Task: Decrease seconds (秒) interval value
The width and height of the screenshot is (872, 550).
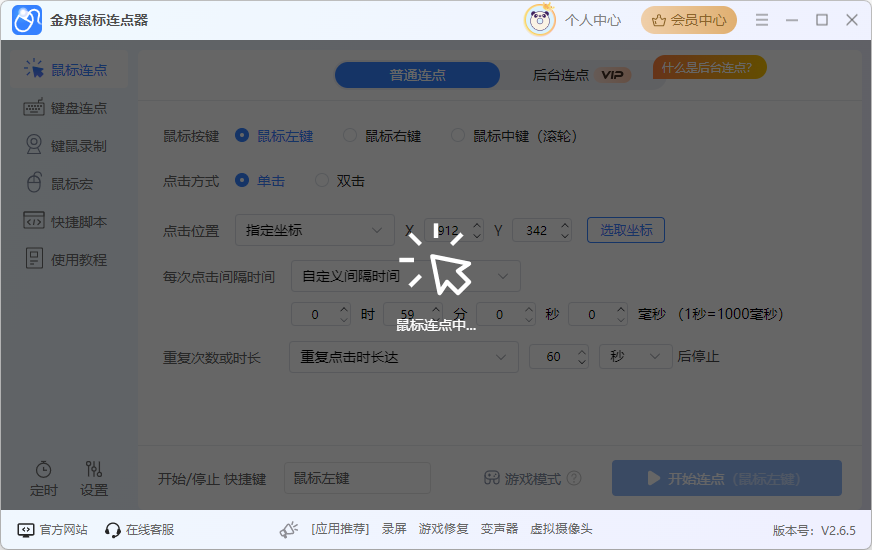Action: click(529, 319)
